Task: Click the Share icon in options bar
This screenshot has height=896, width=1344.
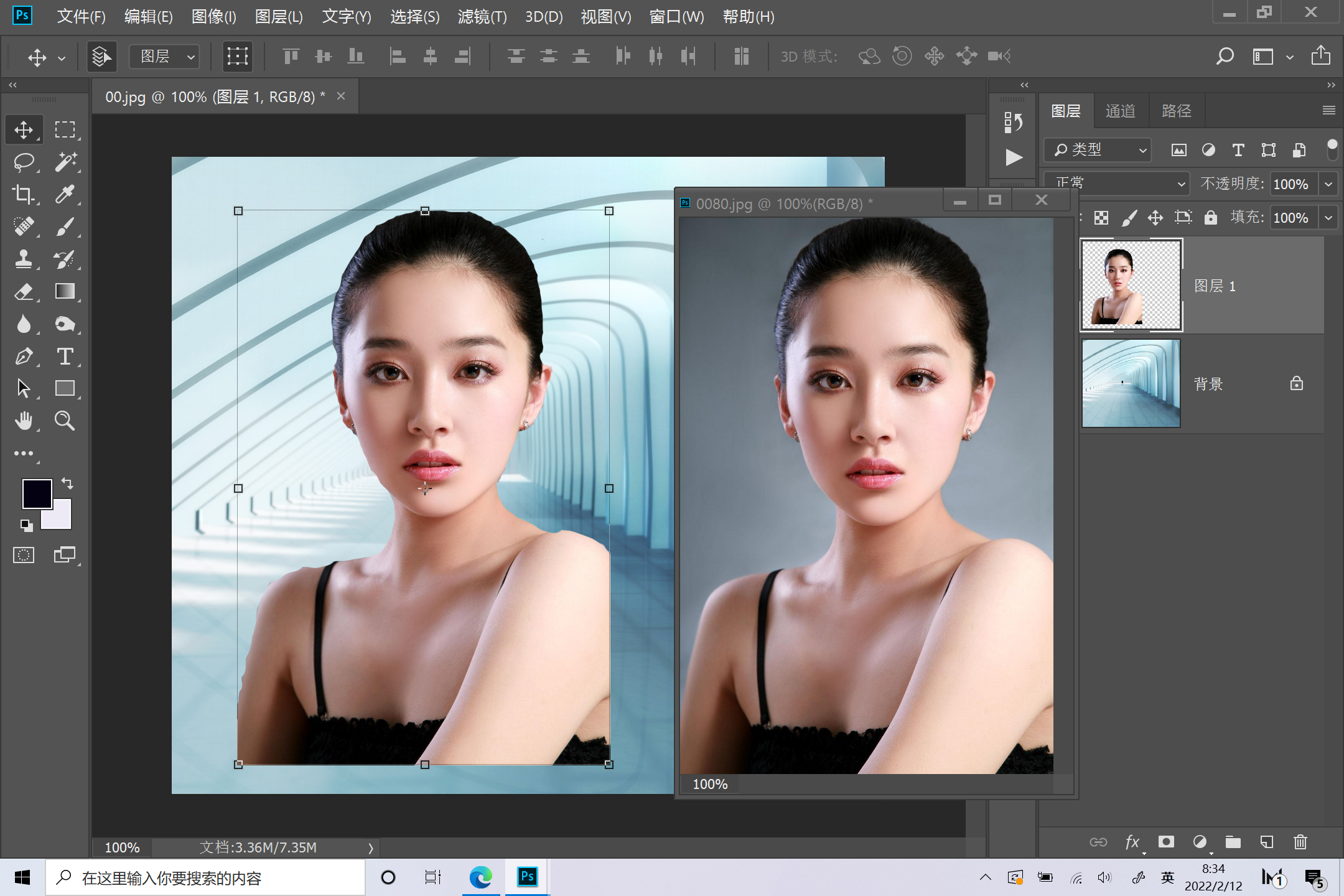Action: pos(1320,56)
